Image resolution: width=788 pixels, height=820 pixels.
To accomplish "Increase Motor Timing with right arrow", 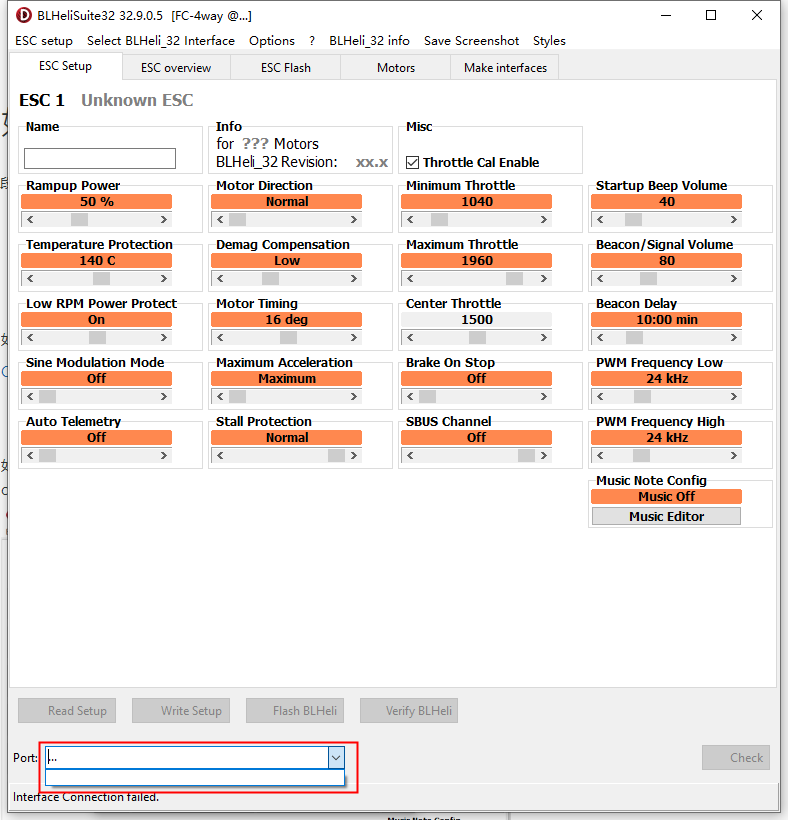I will click(354, 338).
